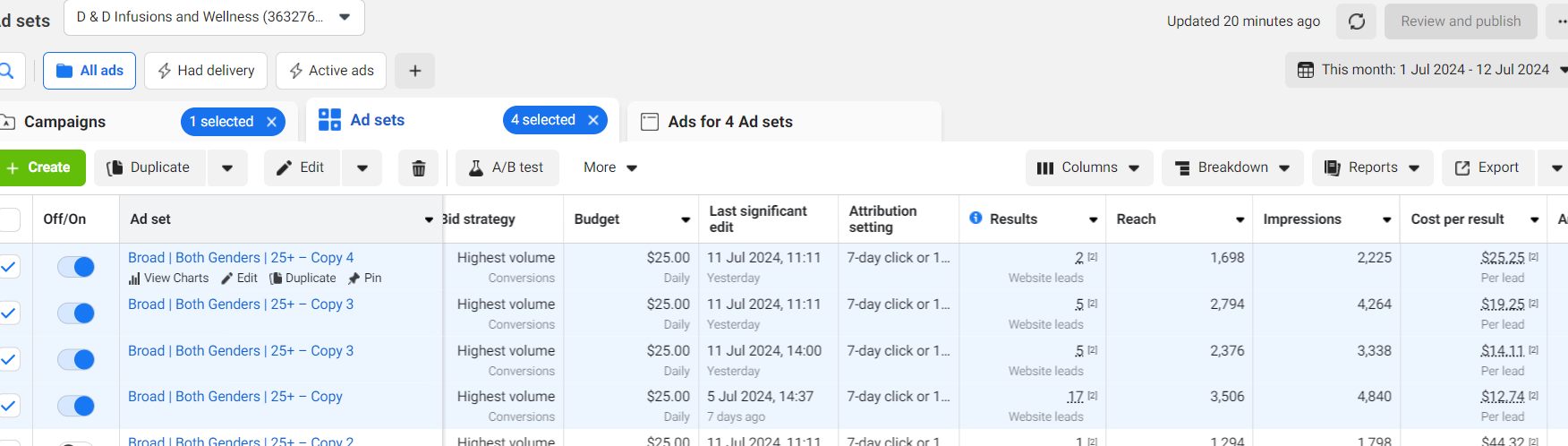Uncheck the first Copy 3 row checkbox
This screenshot has height=446, width=1568.
[x=9, y=313]
